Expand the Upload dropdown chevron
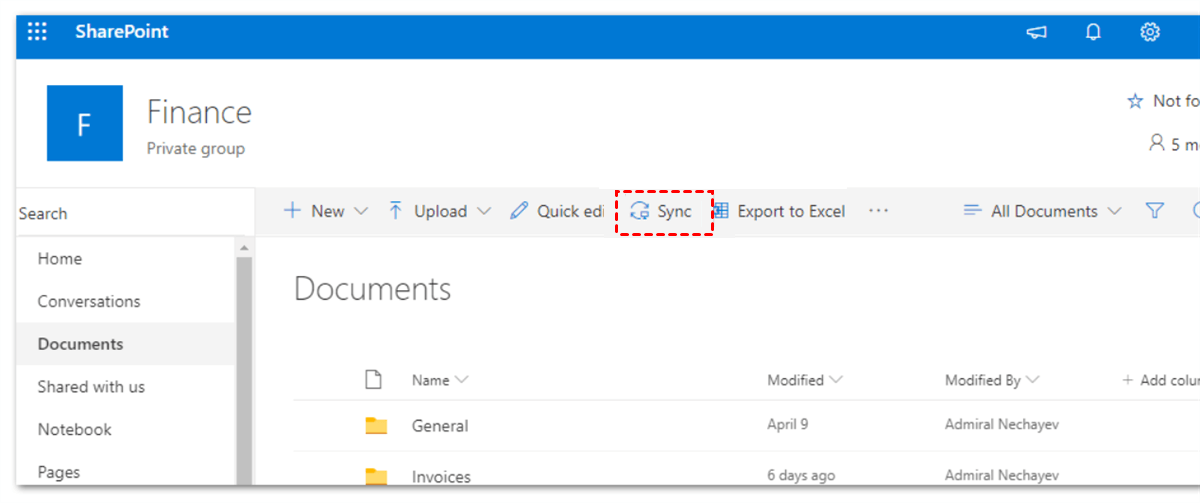Viewport: 1200px width, 503px height. (484, 212)
